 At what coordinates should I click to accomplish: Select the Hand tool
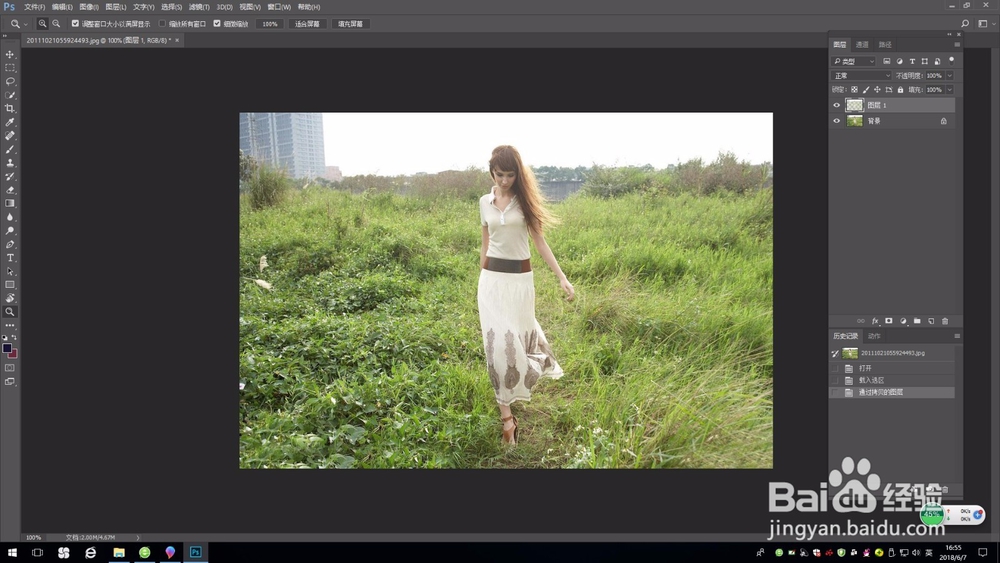coord(10,298)
